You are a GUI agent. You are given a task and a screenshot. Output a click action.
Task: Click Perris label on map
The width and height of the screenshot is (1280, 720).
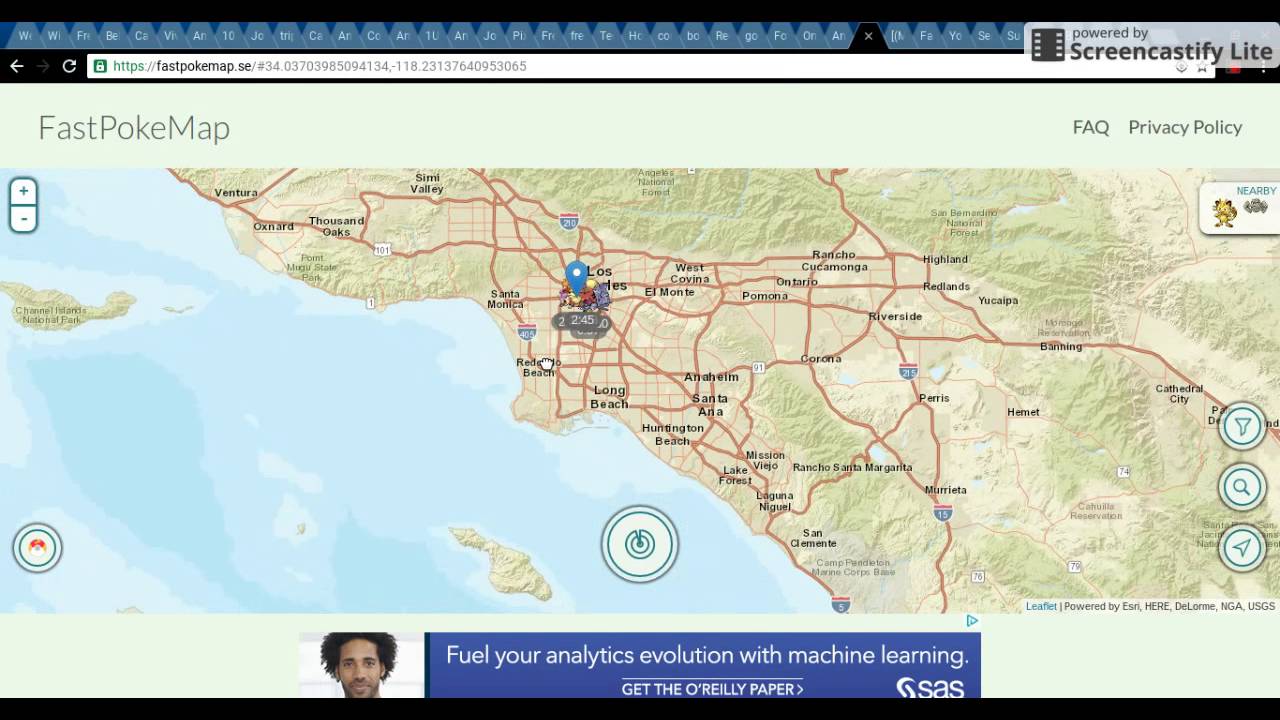point(934,398)
